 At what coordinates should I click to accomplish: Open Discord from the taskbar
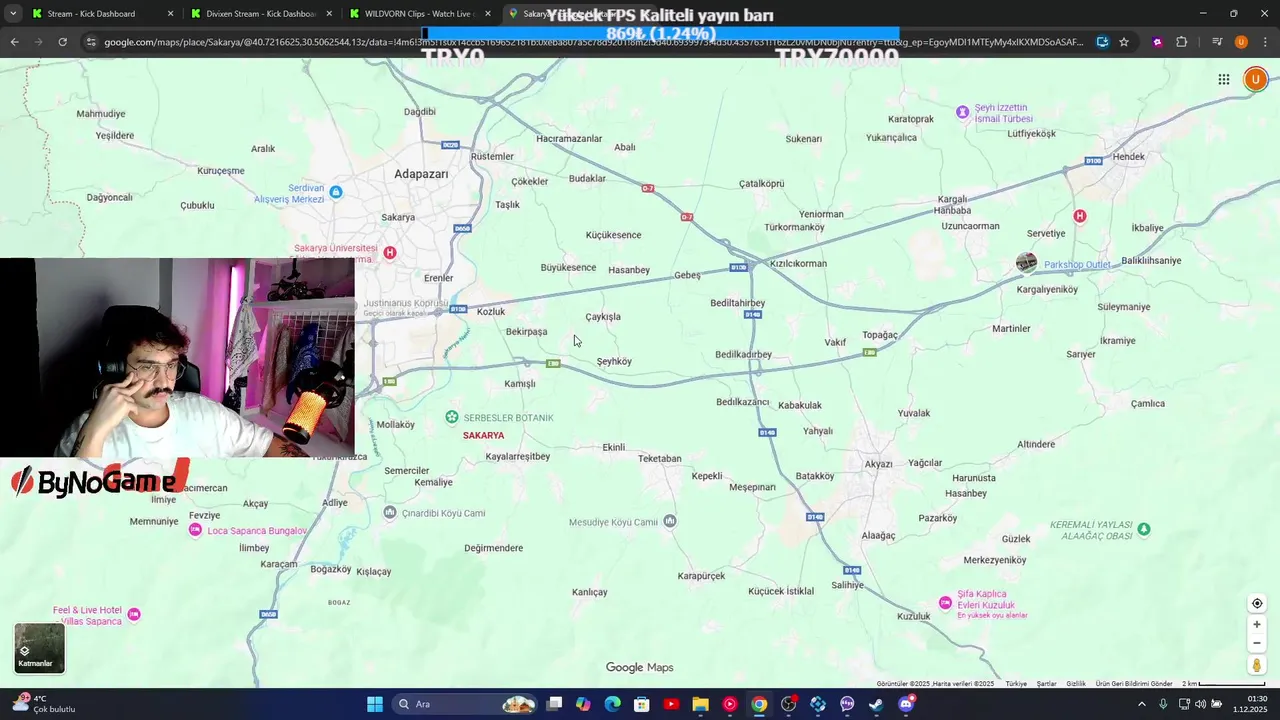tap(906, 704)
